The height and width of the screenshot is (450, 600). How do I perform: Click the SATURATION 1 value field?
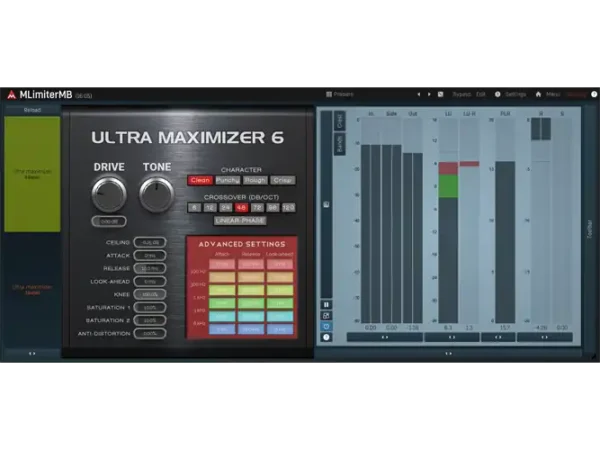[150, 308]
